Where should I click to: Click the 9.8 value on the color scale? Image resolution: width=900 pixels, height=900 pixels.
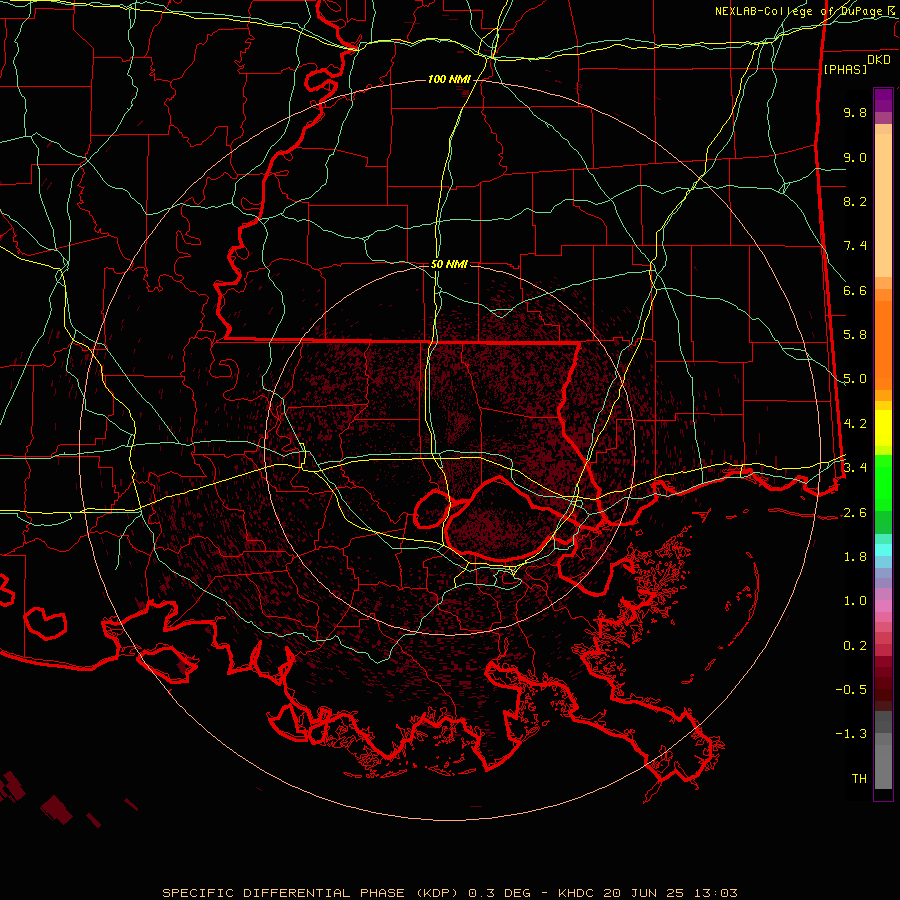click(855, 112)
